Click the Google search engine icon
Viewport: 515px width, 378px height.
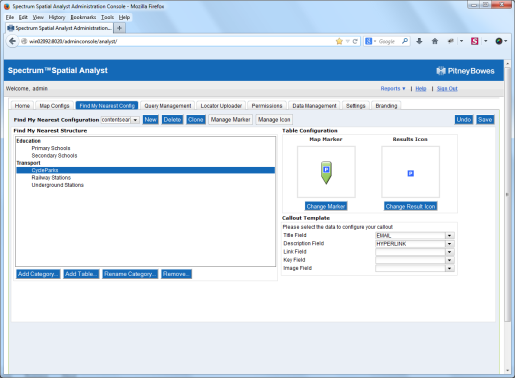[x=368, y=41]
